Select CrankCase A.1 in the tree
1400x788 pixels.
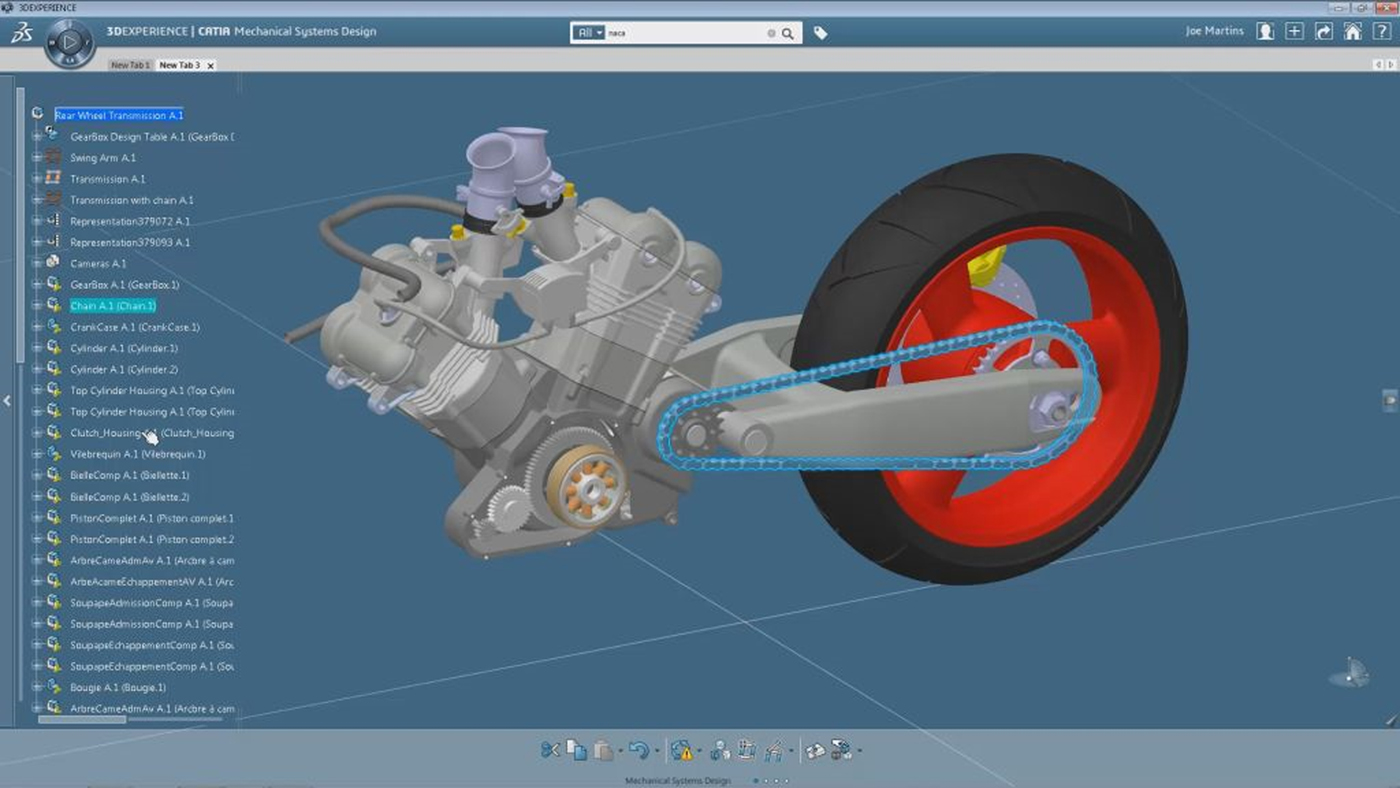(134, 327)
